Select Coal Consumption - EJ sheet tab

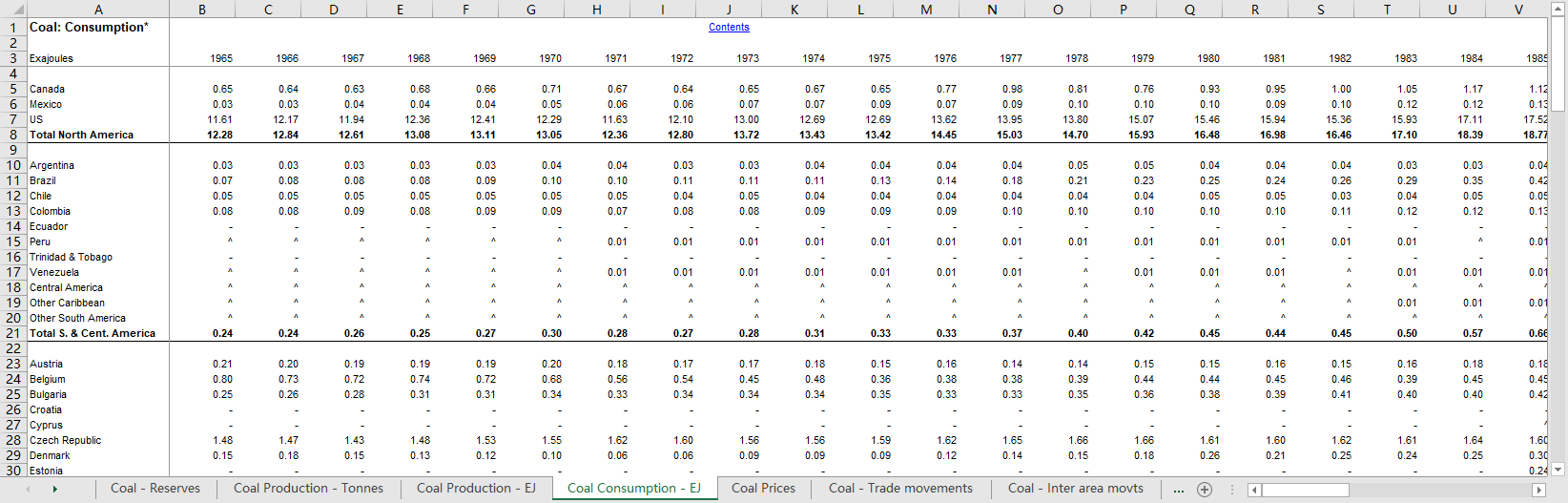634,488
